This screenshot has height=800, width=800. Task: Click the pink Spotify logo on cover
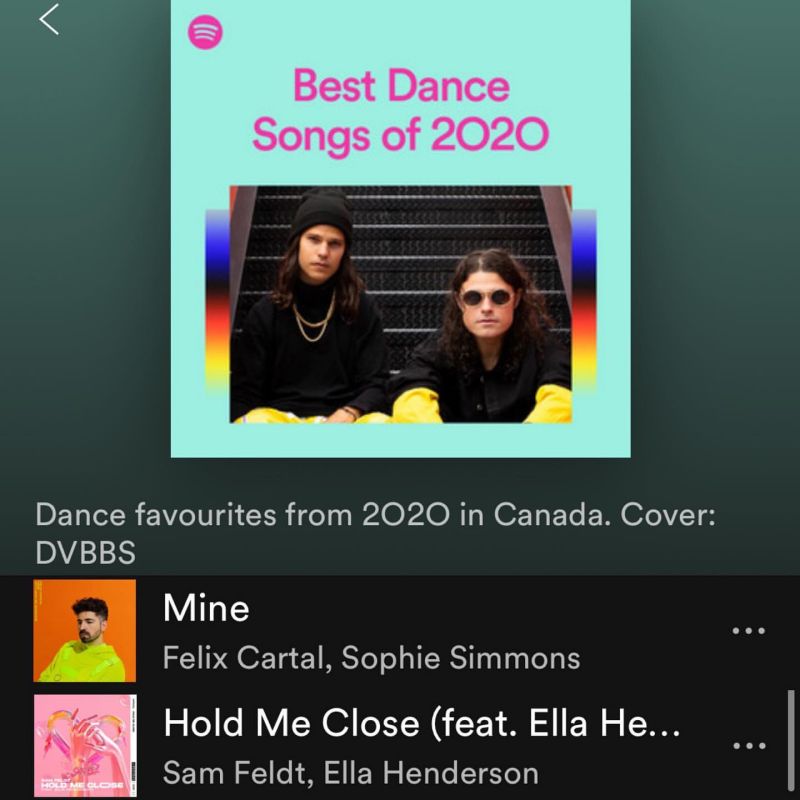pos(205,32)
